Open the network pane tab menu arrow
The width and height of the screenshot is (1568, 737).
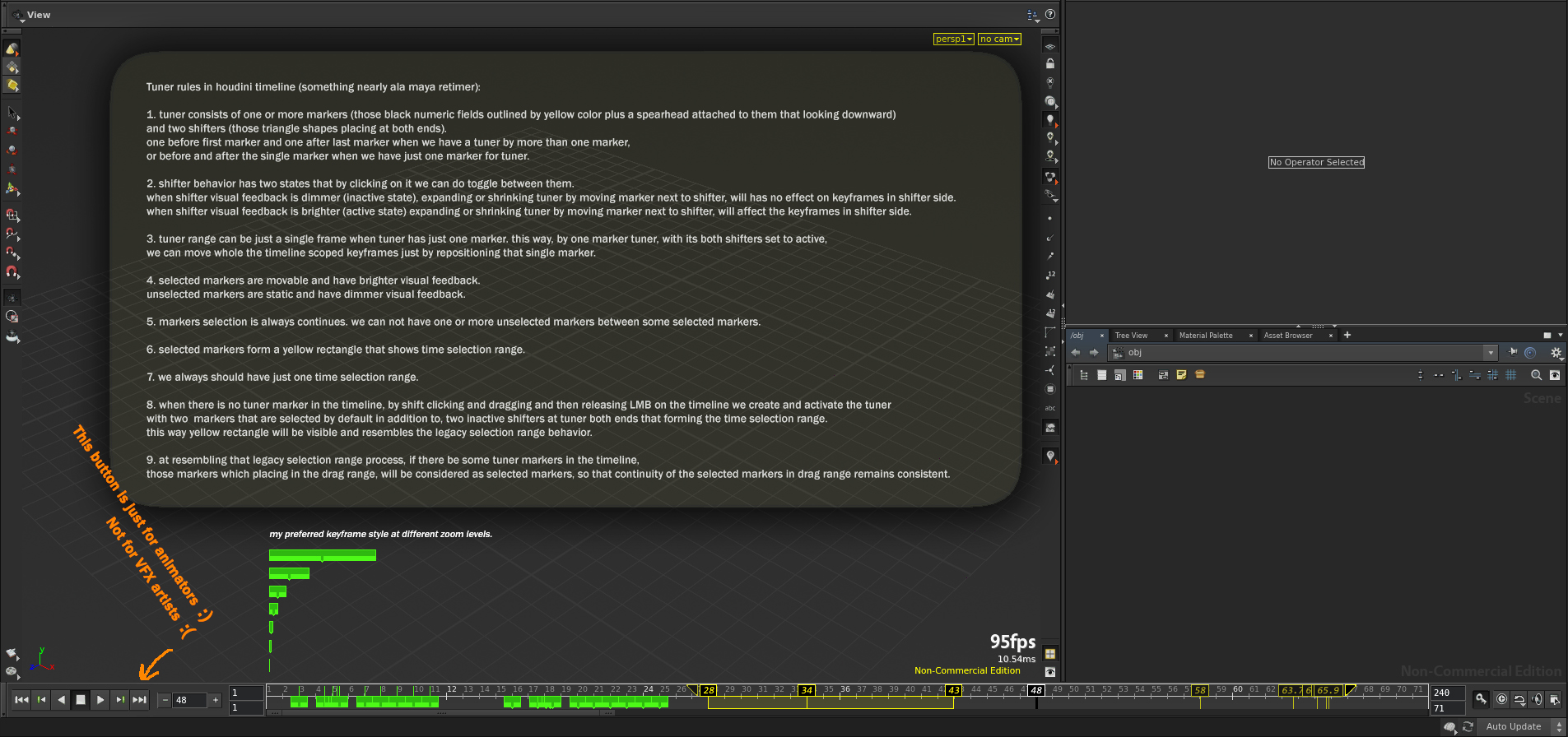click(x=1561, y=336)
